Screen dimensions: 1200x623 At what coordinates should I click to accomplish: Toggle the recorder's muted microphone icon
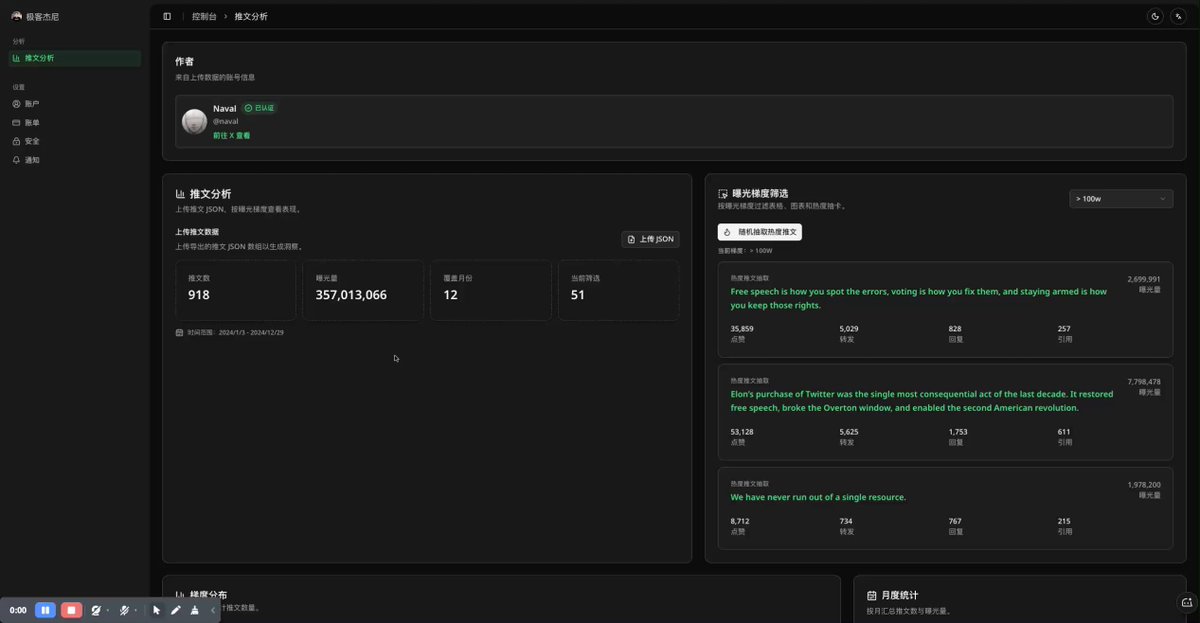pos(125,610)
